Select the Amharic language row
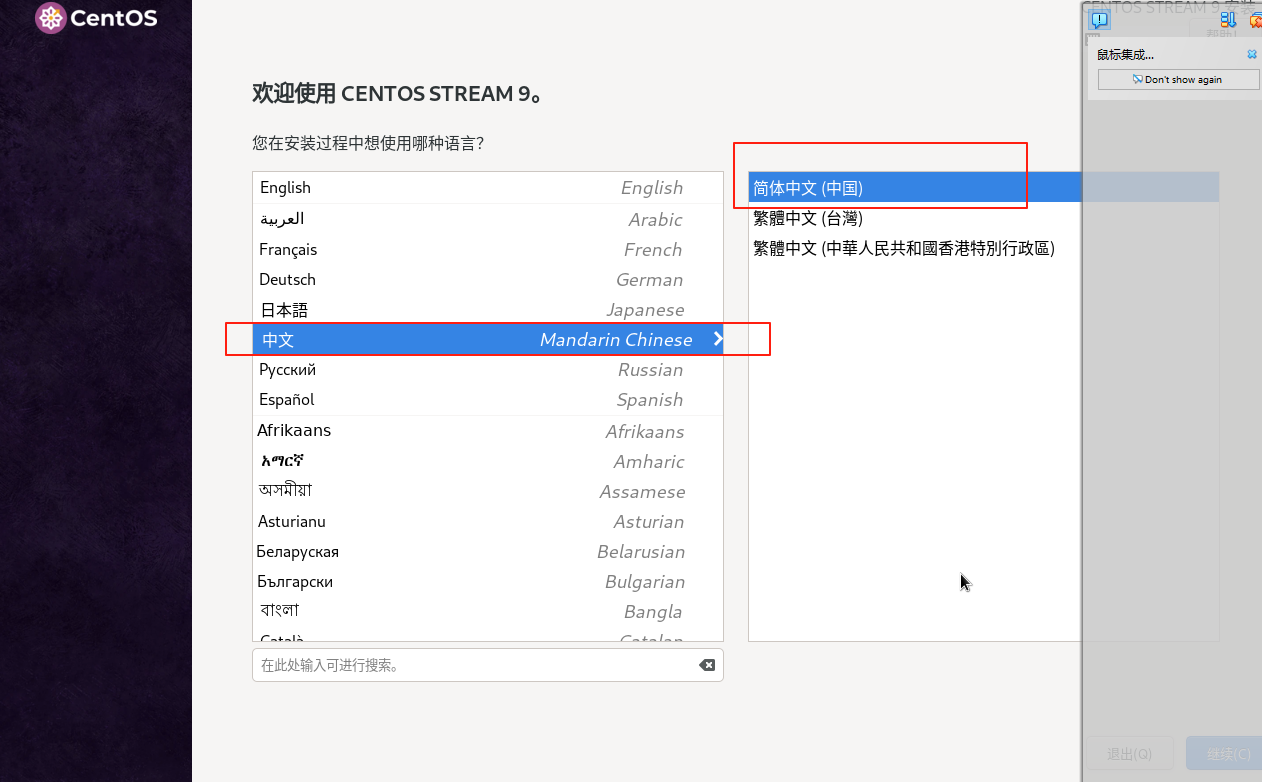Viewport: 1262px width, 782px height. [488, 461]
